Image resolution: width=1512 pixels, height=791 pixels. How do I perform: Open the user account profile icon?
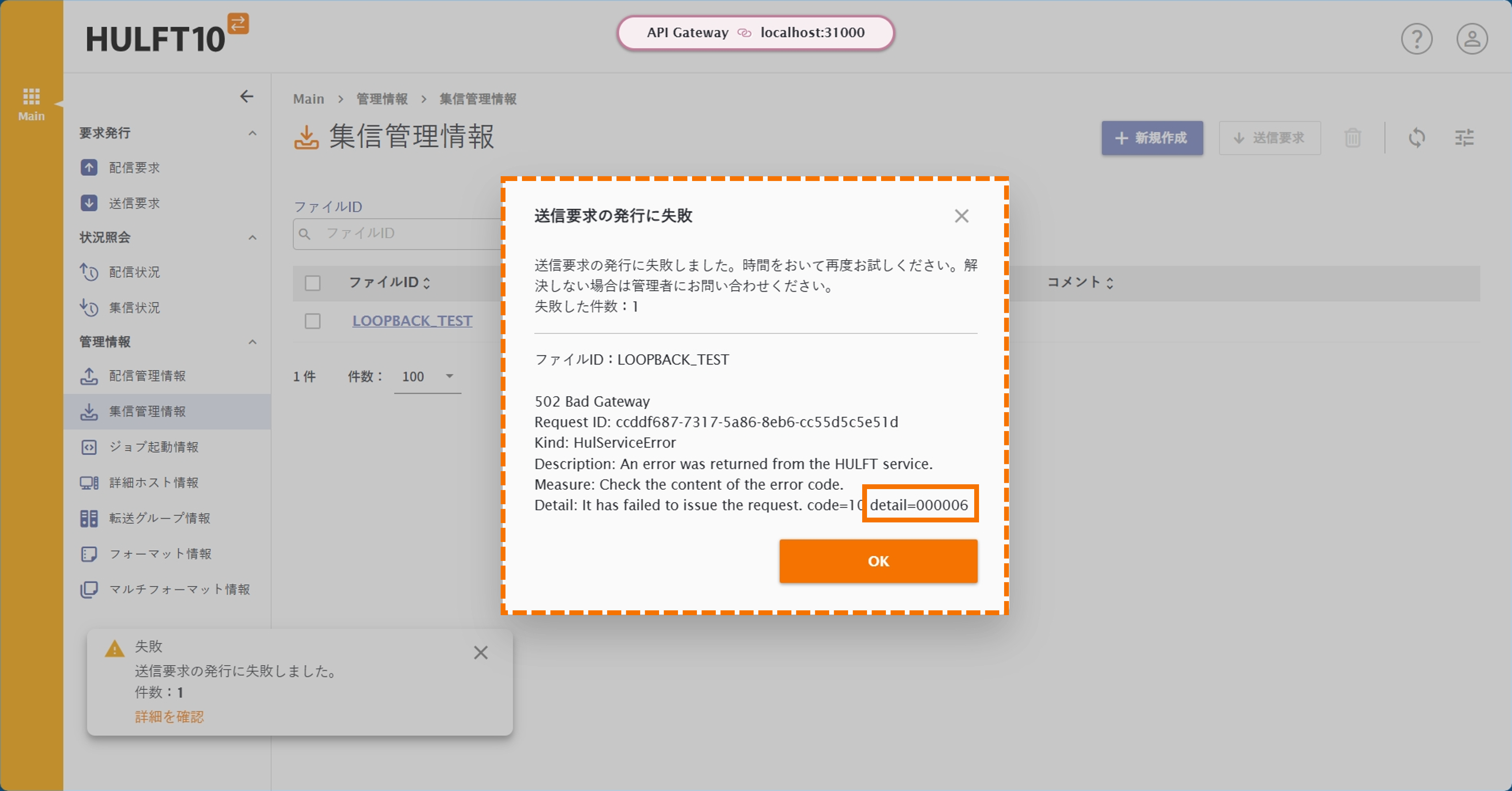click(1471, 39)
